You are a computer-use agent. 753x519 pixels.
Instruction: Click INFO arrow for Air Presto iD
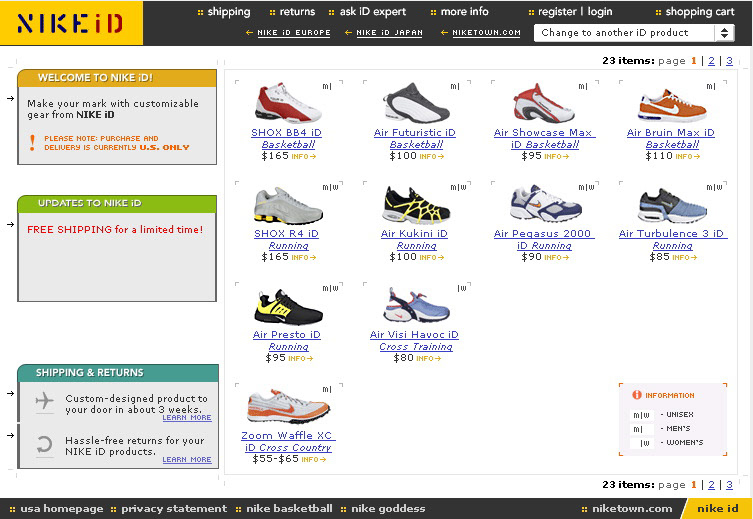coord(301,359)
